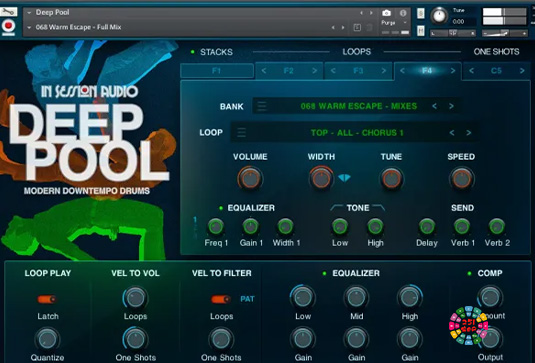Toggle the Latch switch under LOOP PLAY

click(x=47, y=299)
